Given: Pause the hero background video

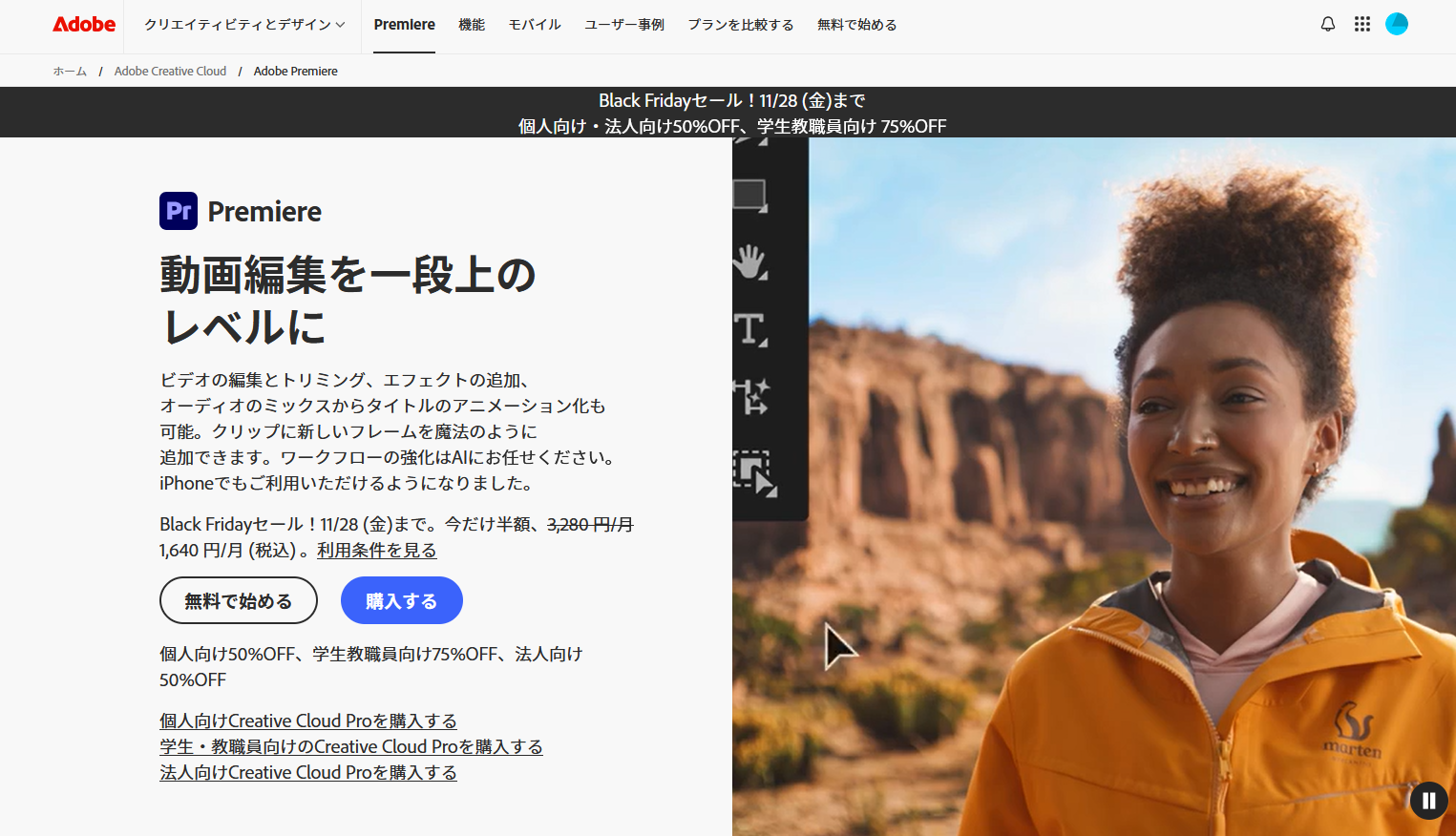Looking at the screenshot, I should click(x=1428, y=801).
